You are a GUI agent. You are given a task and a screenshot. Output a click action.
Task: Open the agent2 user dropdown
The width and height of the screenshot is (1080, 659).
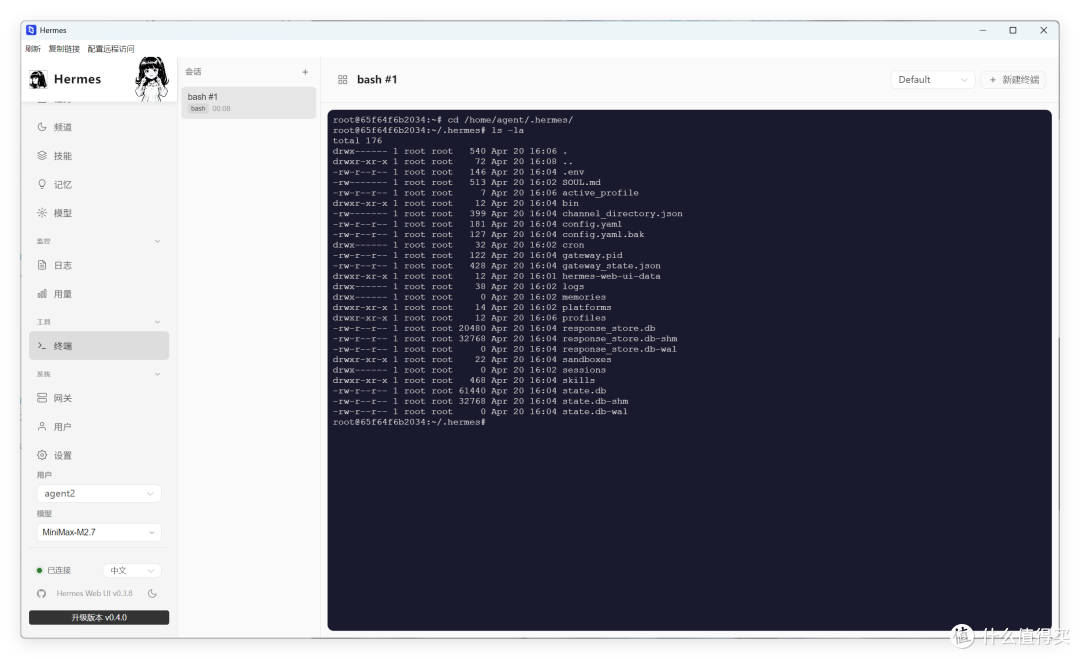tap(98, 494)
